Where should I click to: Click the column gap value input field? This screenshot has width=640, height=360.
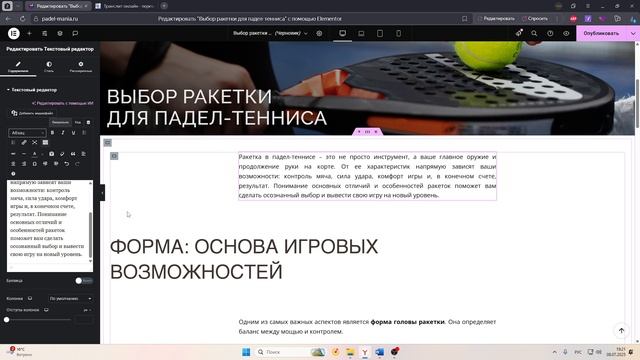84,320
